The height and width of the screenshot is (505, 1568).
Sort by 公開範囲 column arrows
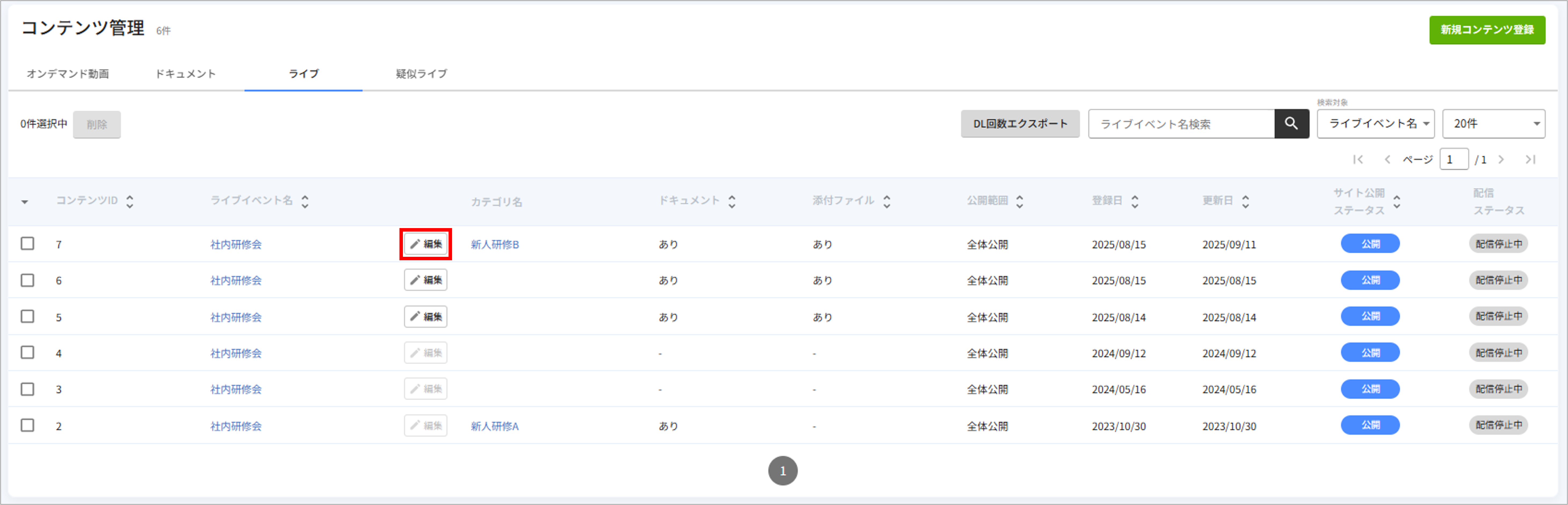point(1020,202)
